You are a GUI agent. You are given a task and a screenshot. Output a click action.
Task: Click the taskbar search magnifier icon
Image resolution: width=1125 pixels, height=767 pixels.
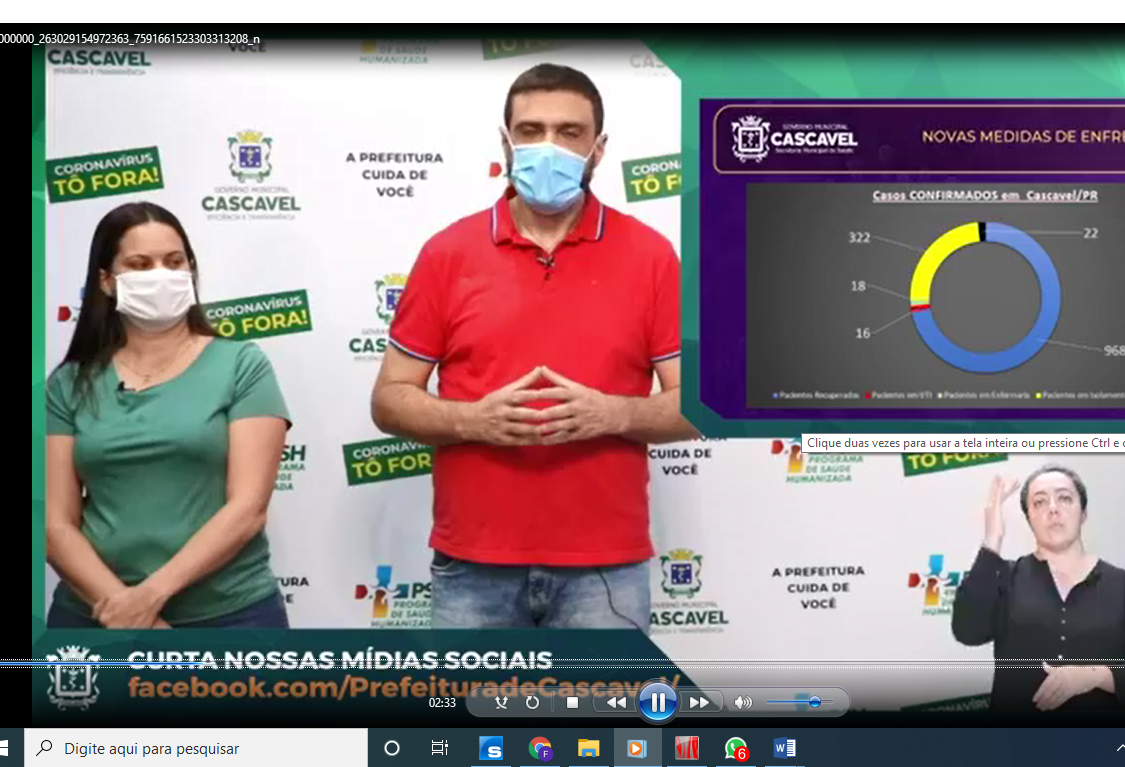[x=44, y=748]
